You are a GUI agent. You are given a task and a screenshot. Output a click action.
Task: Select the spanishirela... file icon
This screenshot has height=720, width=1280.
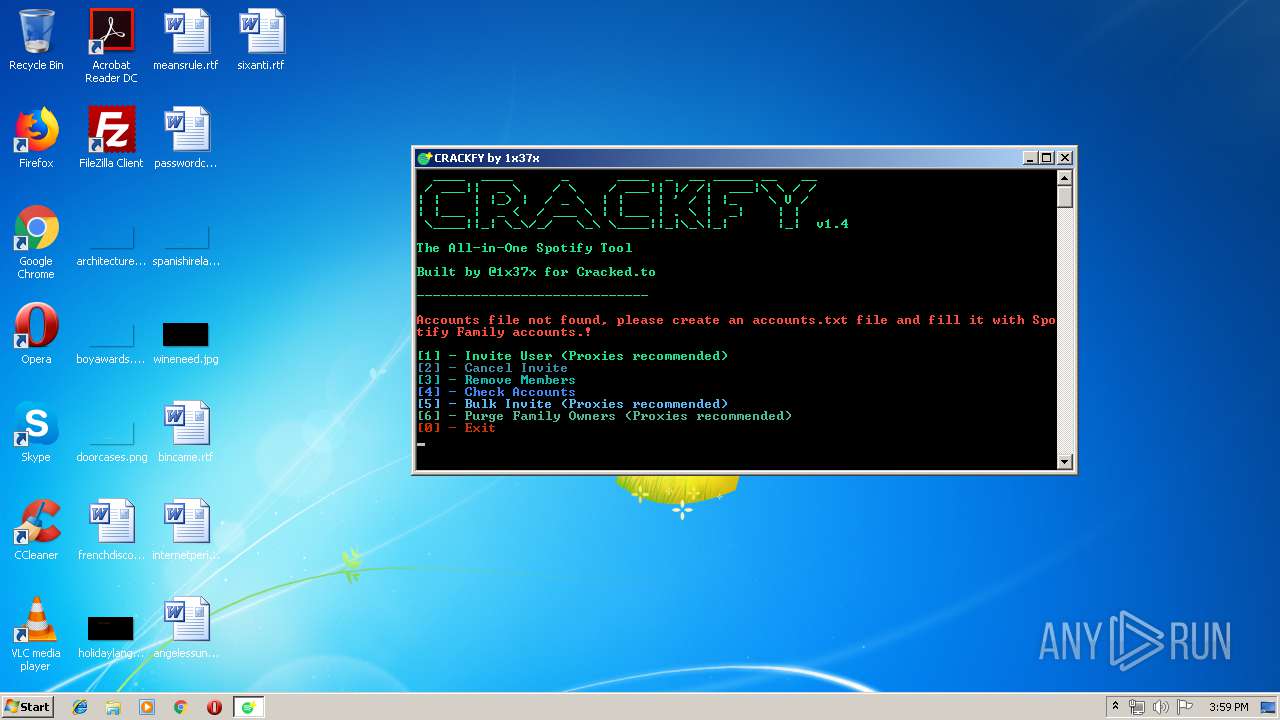186,242
